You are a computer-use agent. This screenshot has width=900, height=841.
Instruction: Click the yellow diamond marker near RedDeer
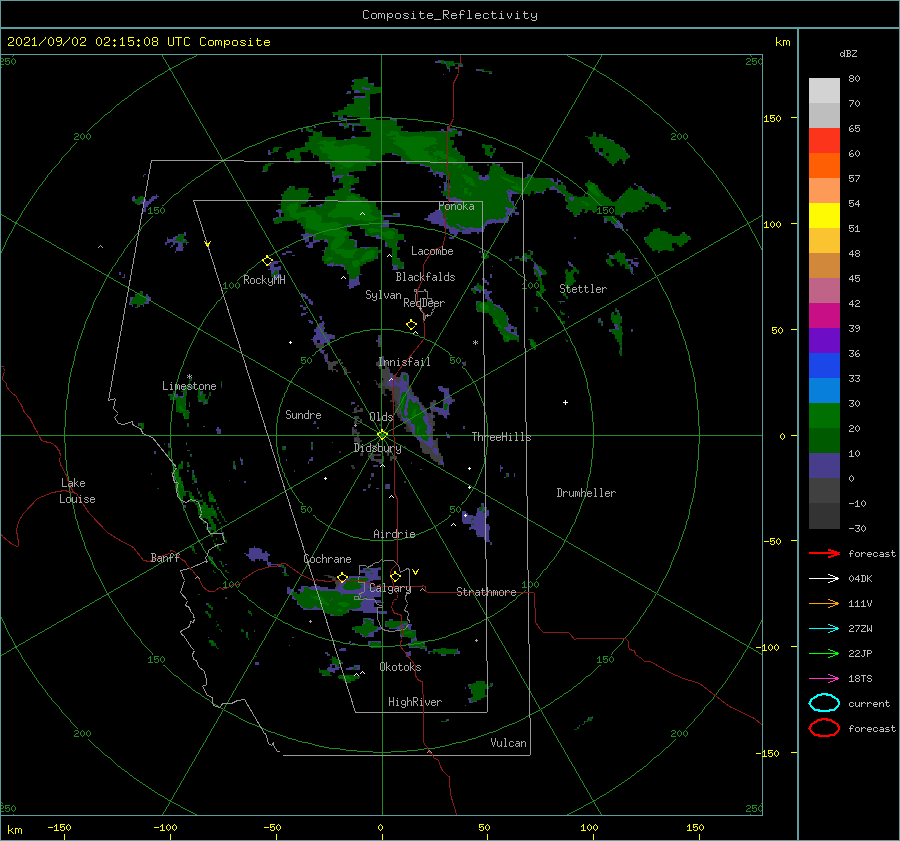point(412,325)
